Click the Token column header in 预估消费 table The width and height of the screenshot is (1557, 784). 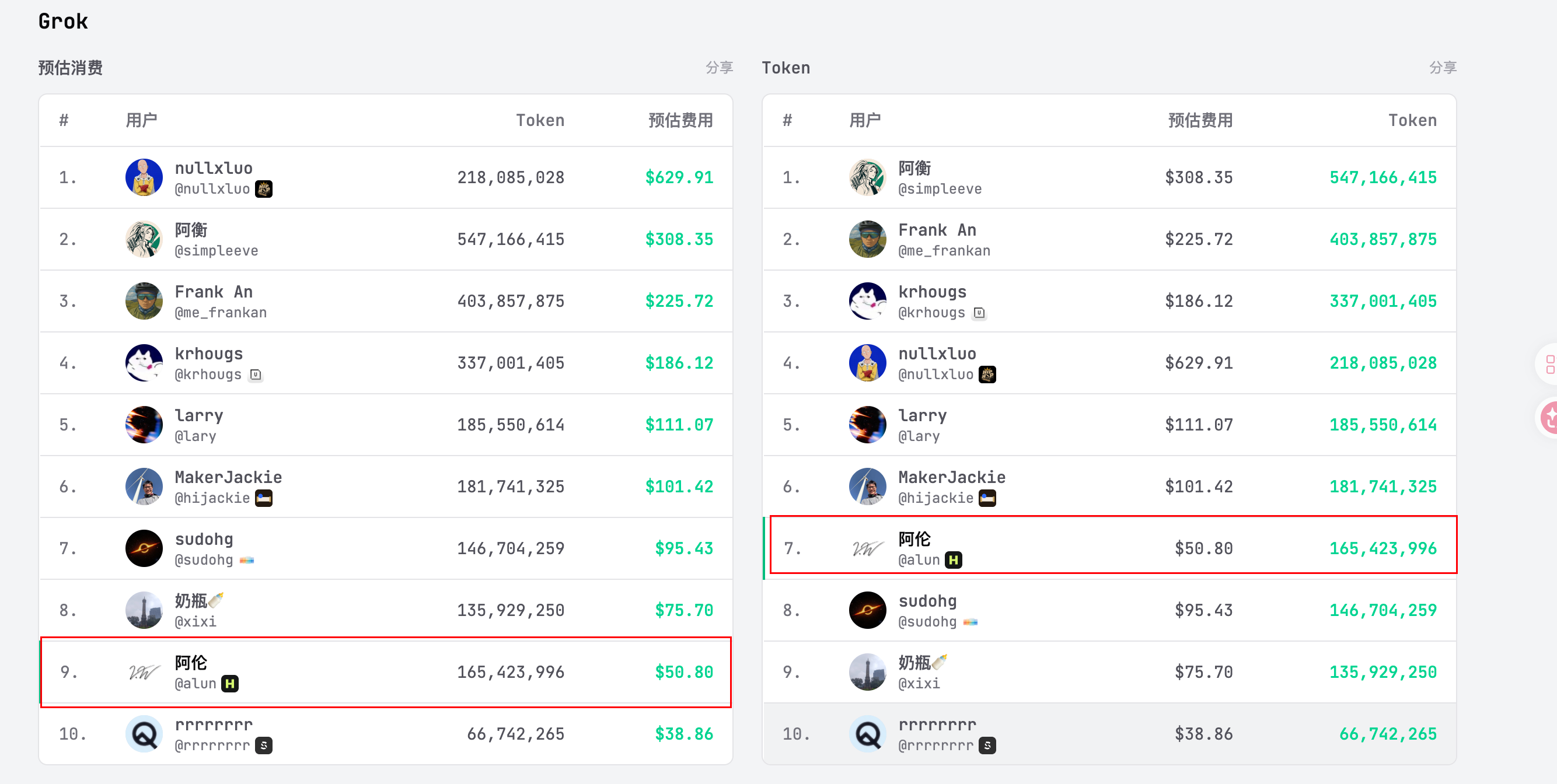pyautogui.click(x=540, y=120)
